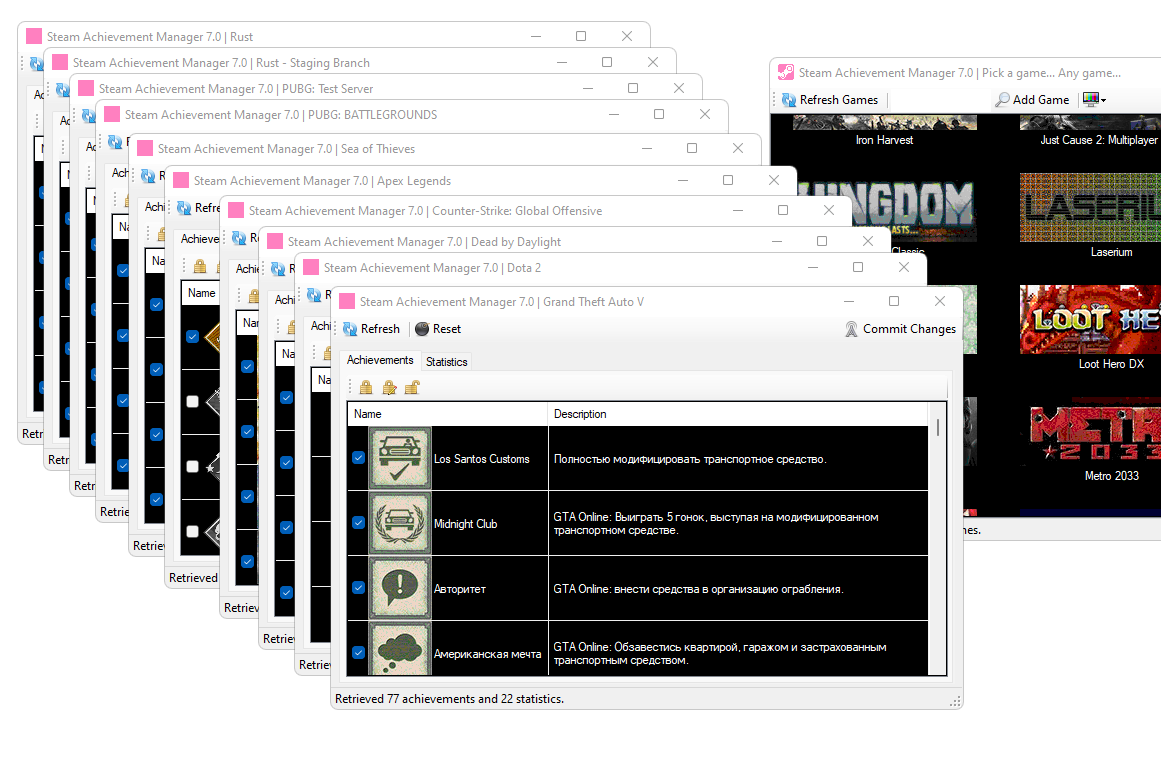This screenshot has height=770, width=1161.
Task: Click the Los Santos Customs achievement name
Action: pyautogui.click(x=481, y=459)
